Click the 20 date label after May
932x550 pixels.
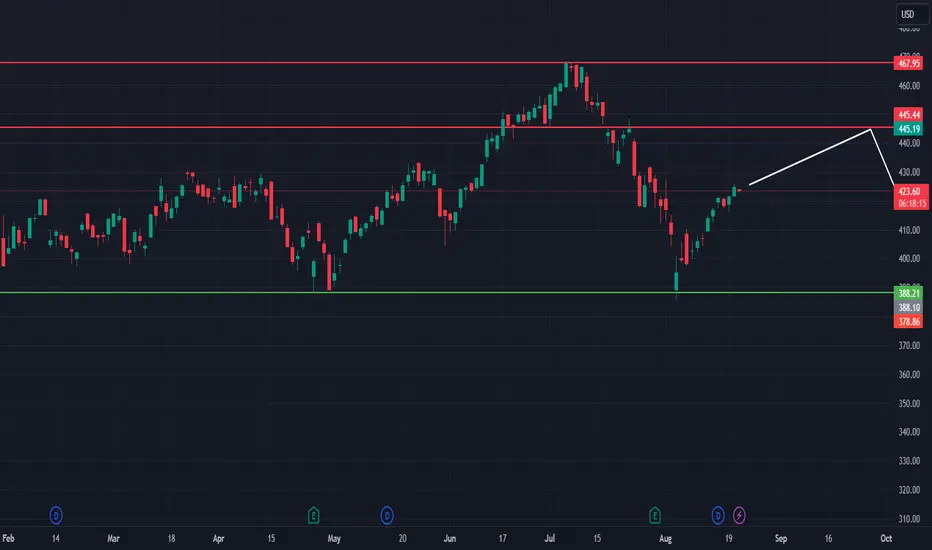(x=402, y=538)
